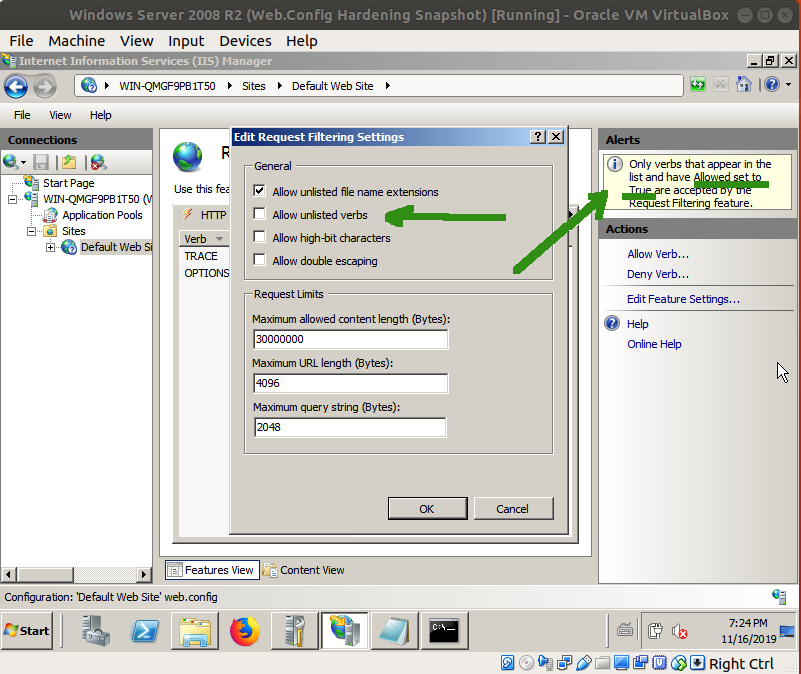Enable Allow high-bit characters checkbox
The width and height of the screenshot is (801, 674).
pyautogui.click(x=260, y=237)
